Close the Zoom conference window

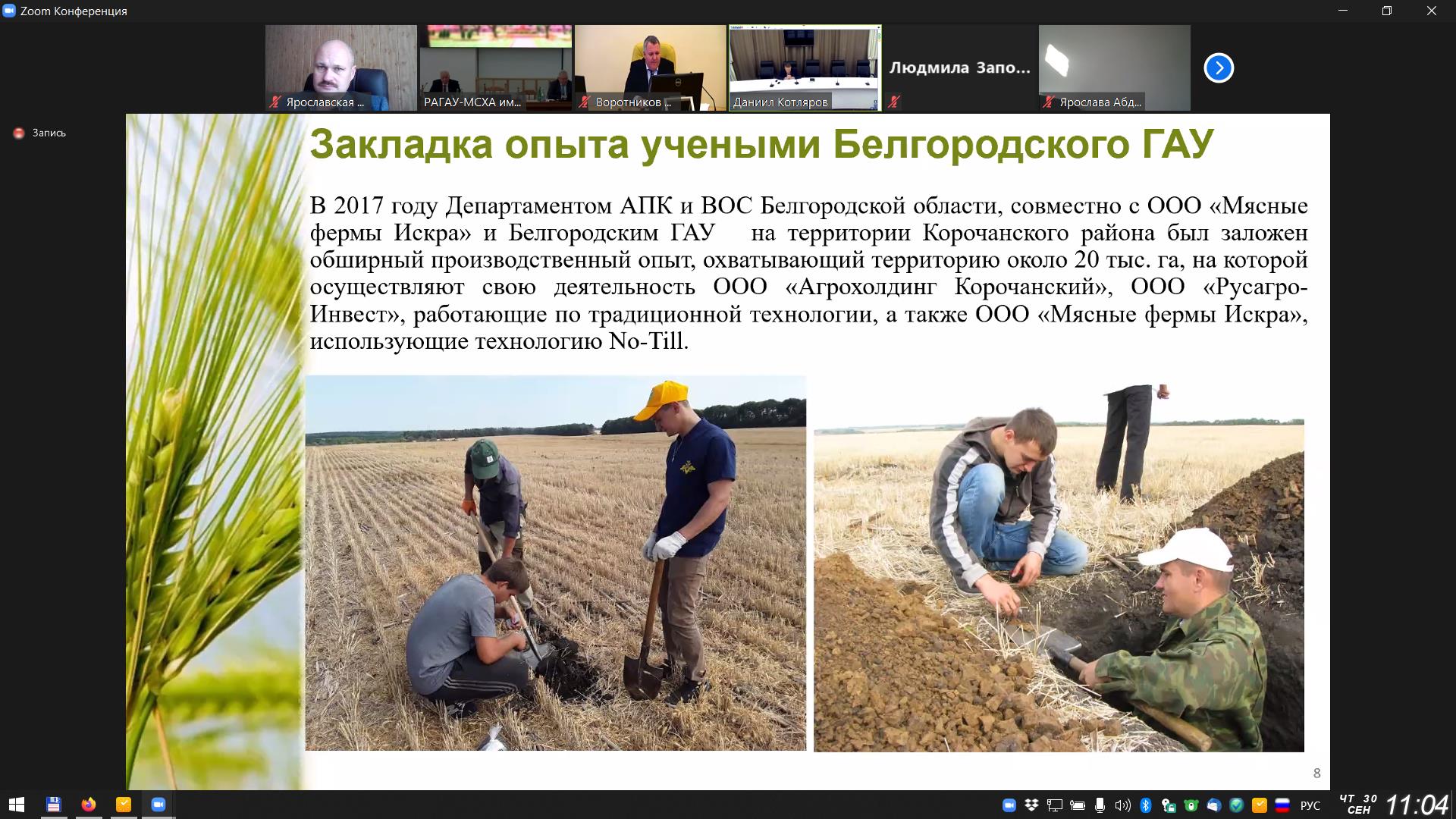[1432, 11]
